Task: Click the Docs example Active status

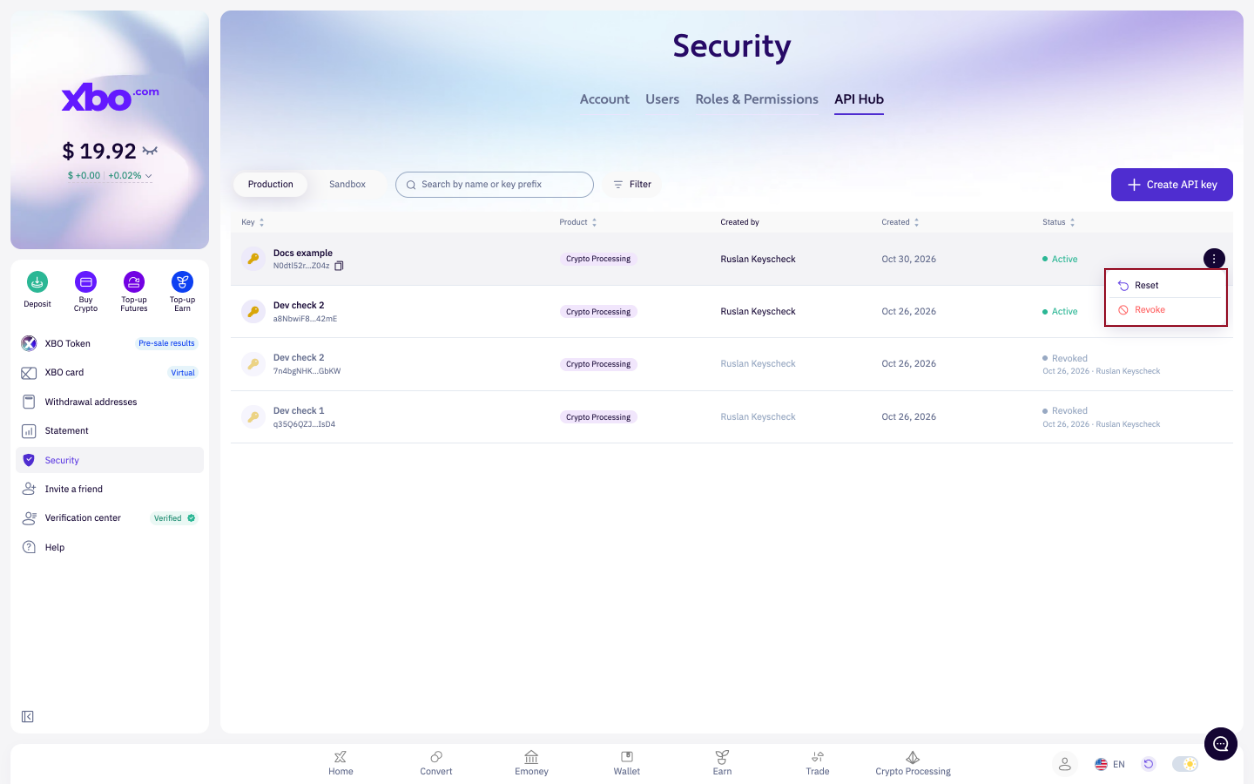Action: (x=1060, y=259)
